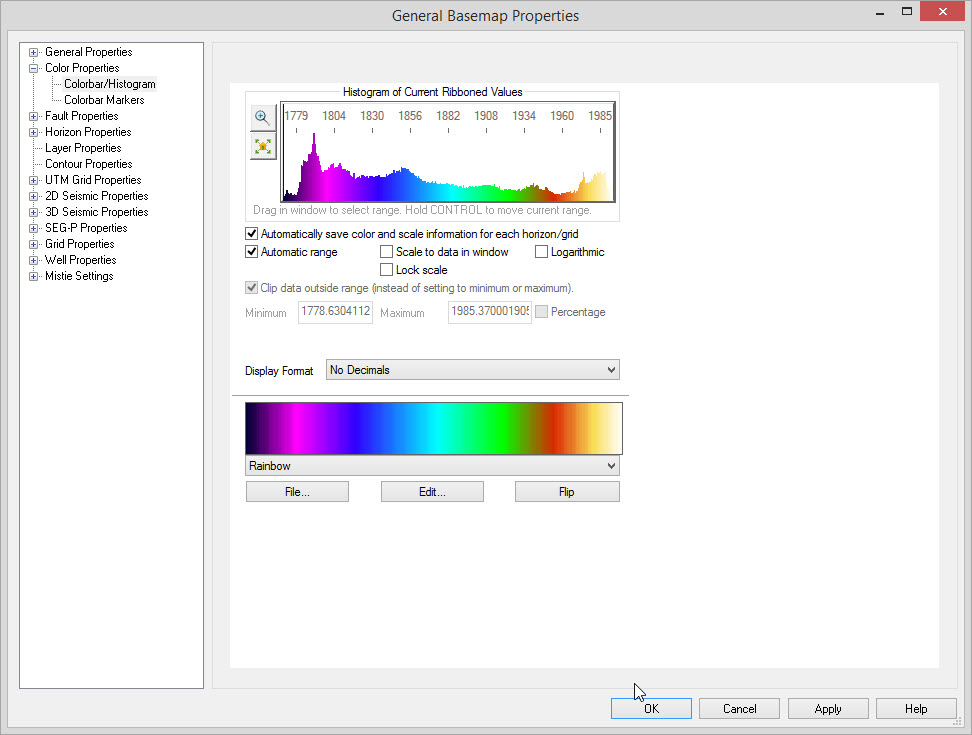Click the Edit... colorbar button
Image resolution: width=972 pixels, height=735 pixels.
tap(432, 492)
